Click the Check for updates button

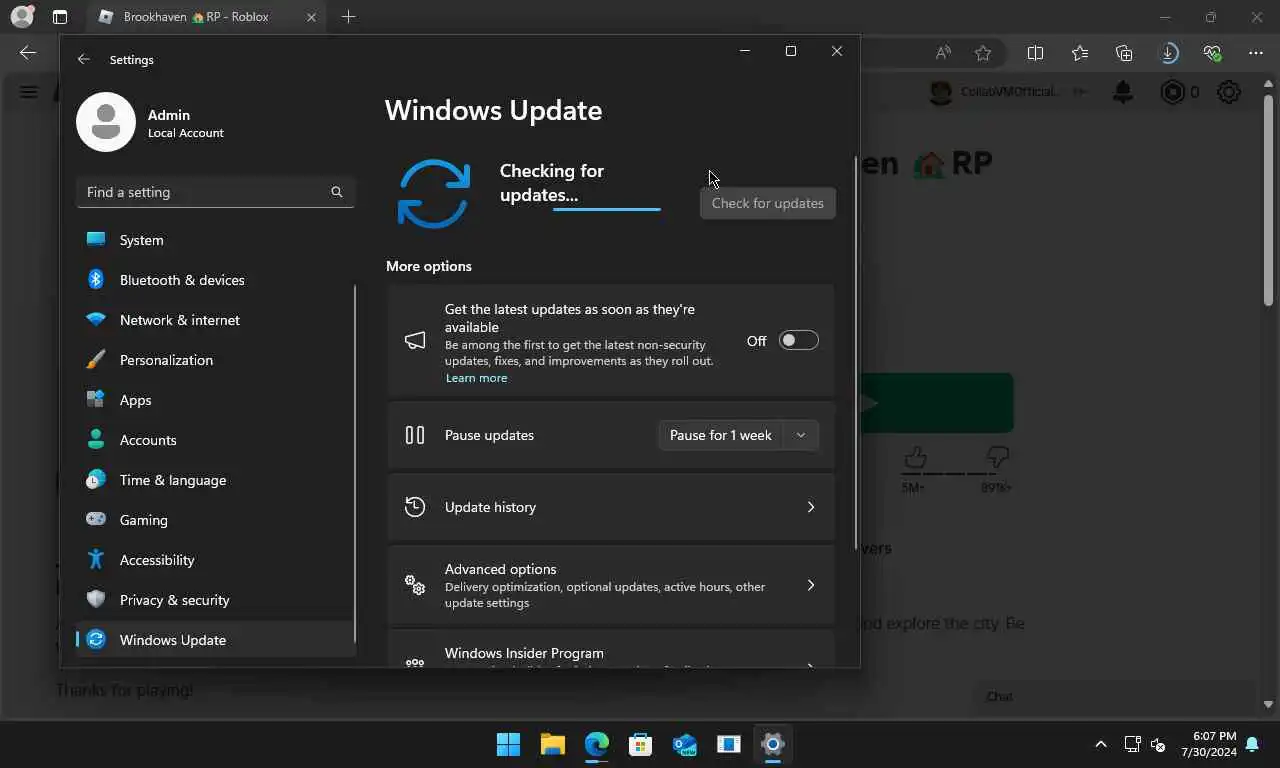tap(768, 203)
